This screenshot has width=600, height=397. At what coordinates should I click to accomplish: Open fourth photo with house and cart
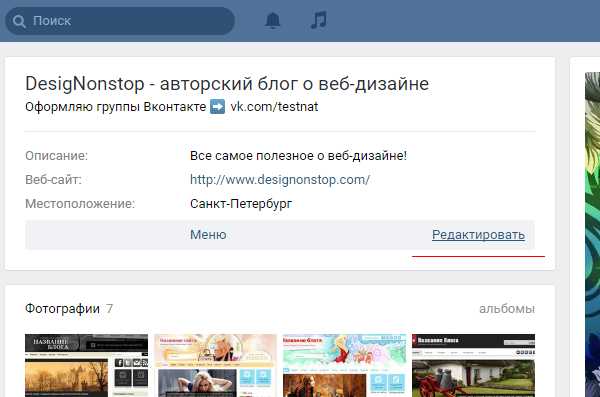(473, 365)
